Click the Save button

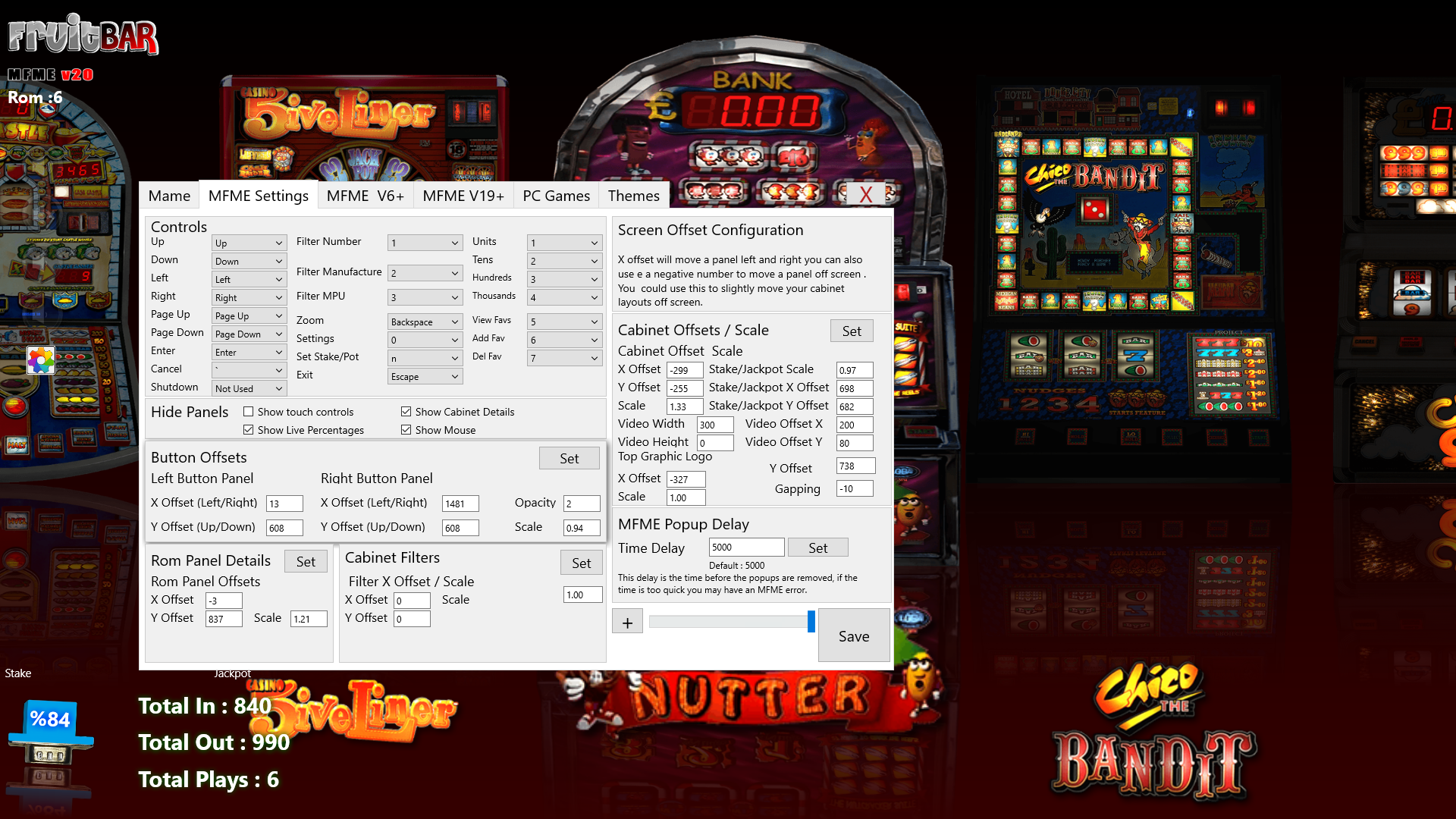tap(854, 635)
